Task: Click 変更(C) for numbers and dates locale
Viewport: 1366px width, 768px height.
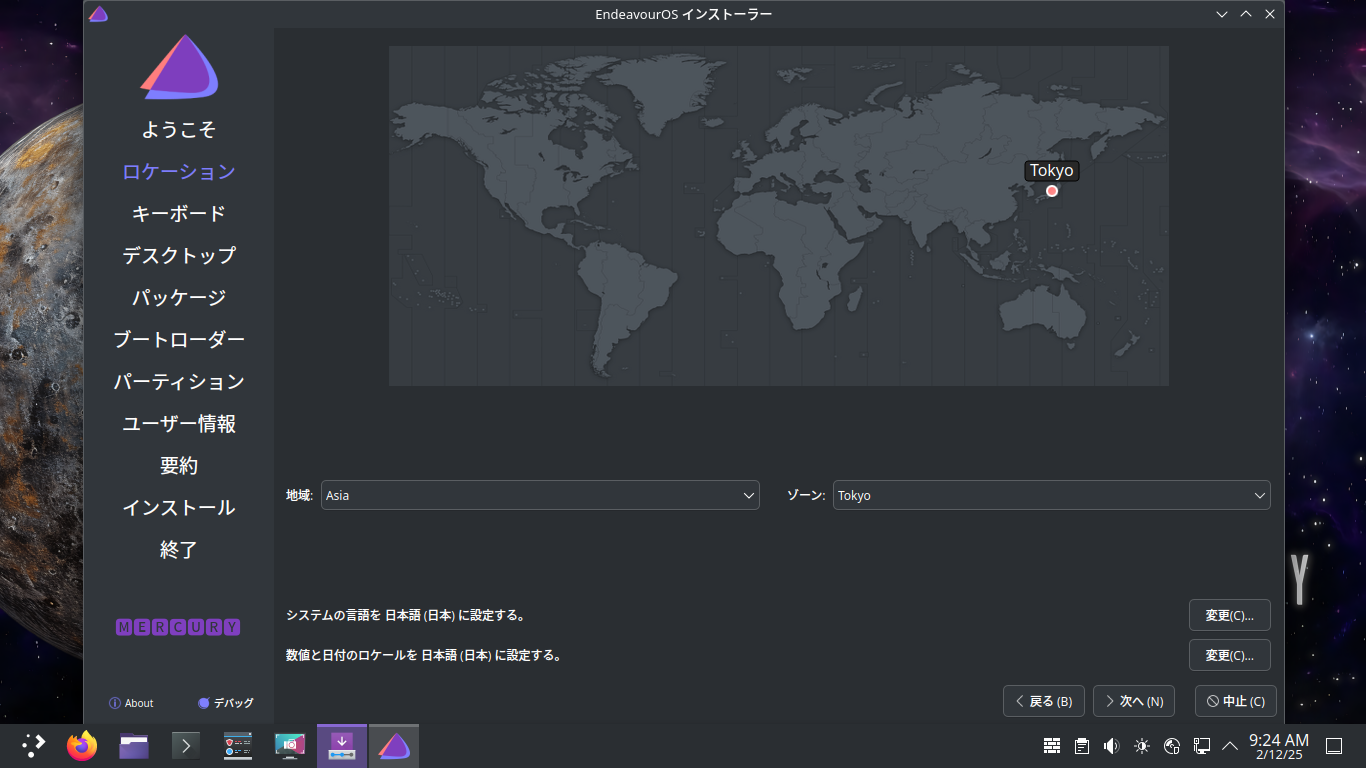Action: click(1229, 655)
